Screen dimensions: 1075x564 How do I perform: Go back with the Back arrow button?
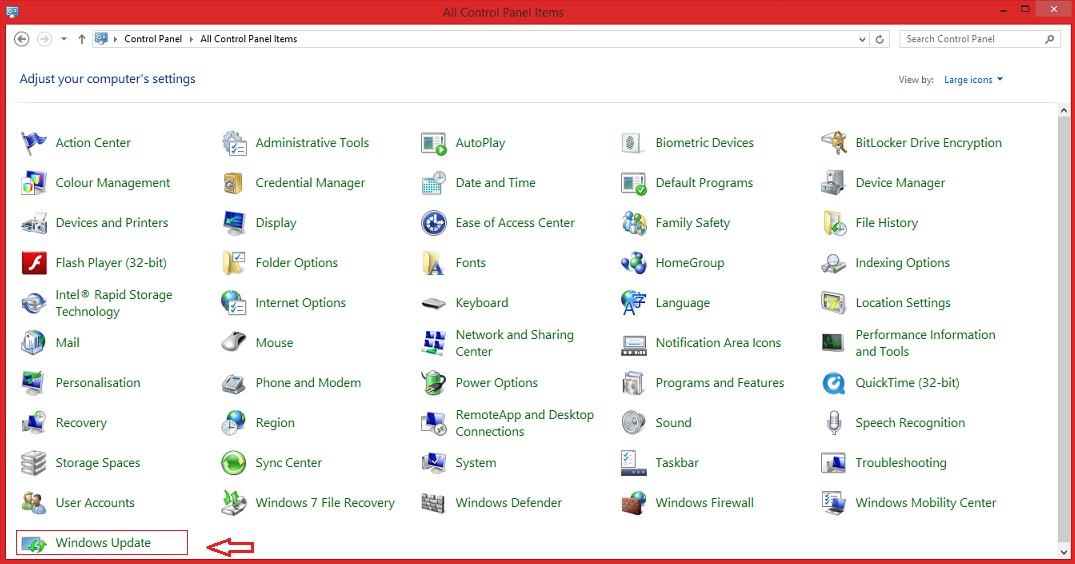[x=22, y=39]
